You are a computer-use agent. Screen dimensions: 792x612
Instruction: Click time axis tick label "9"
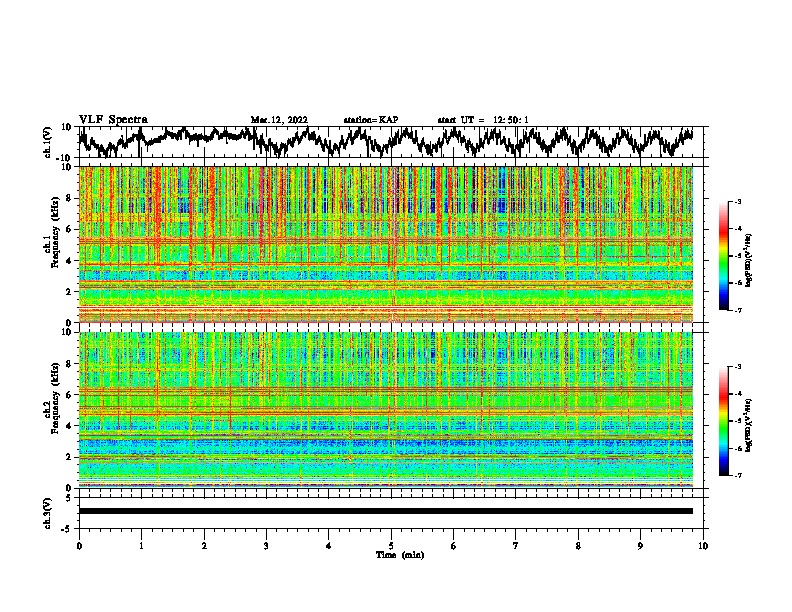(x=640, y=546)
